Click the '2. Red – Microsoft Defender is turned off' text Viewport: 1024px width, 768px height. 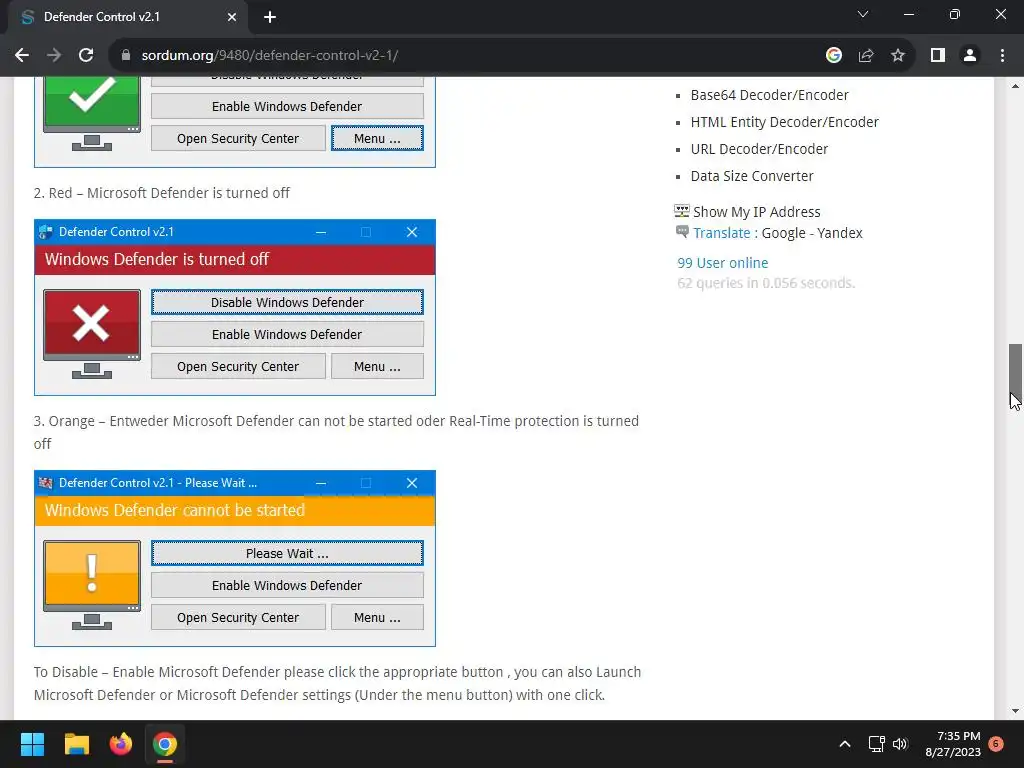pos(161,193)
